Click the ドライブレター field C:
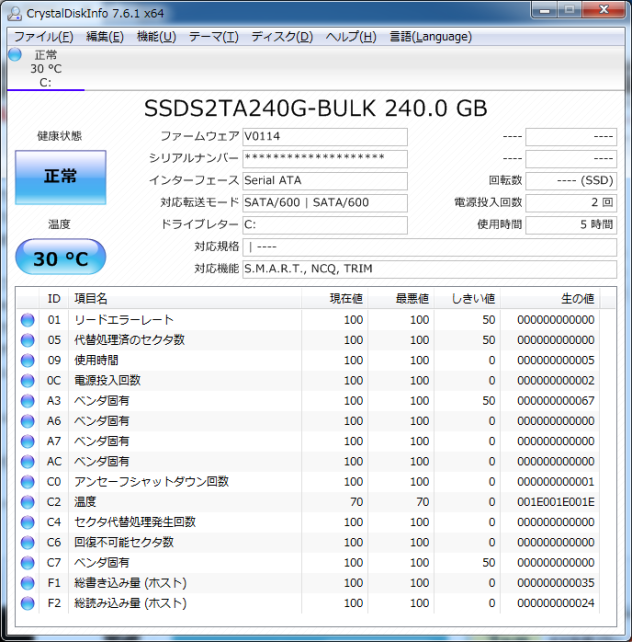Viewport: 632px width, 642px height. 325,225
